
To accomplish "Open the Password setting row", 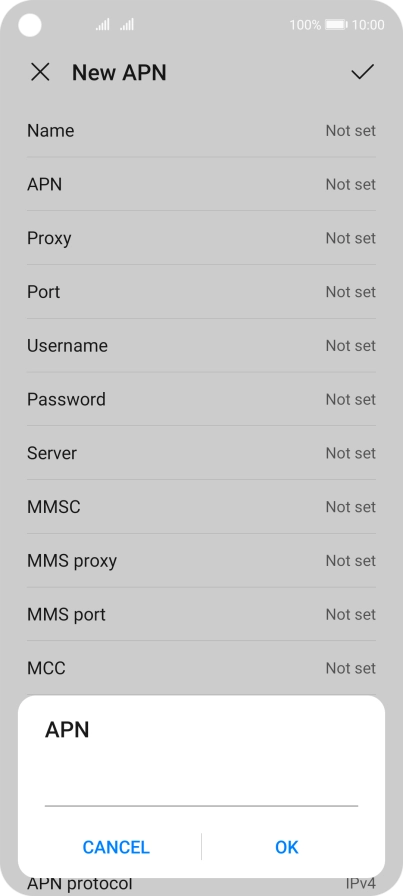I will coord(201,399).
